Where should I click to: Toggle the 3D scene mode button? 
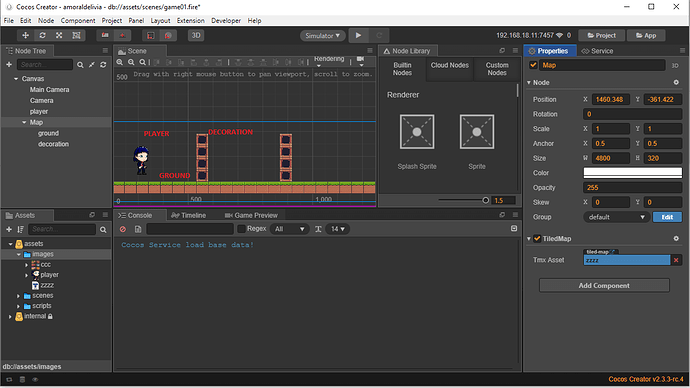click(x=196, y=35)
